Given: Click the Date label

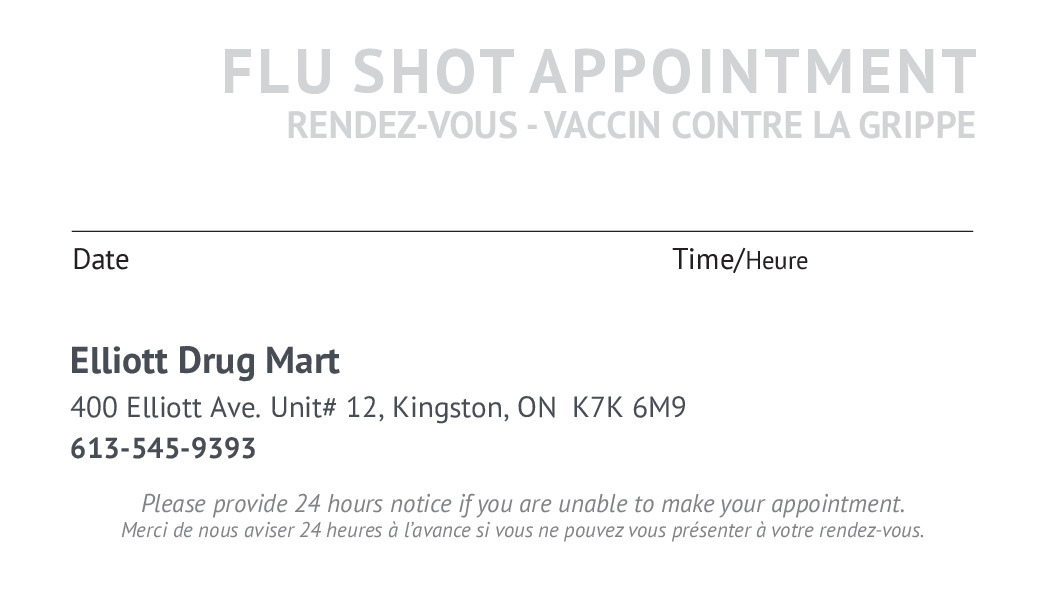Looking at the screenshot, I should pyautogui.click(x=101, y=260).
